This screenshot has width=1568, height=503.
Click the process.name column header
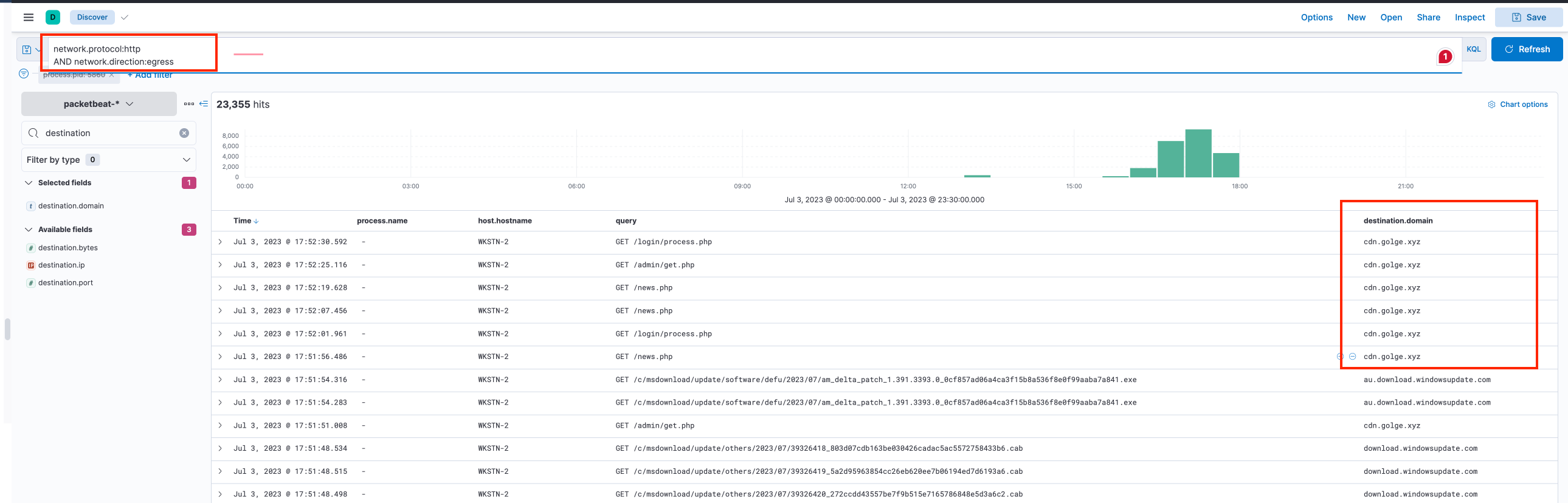point(382,221)
